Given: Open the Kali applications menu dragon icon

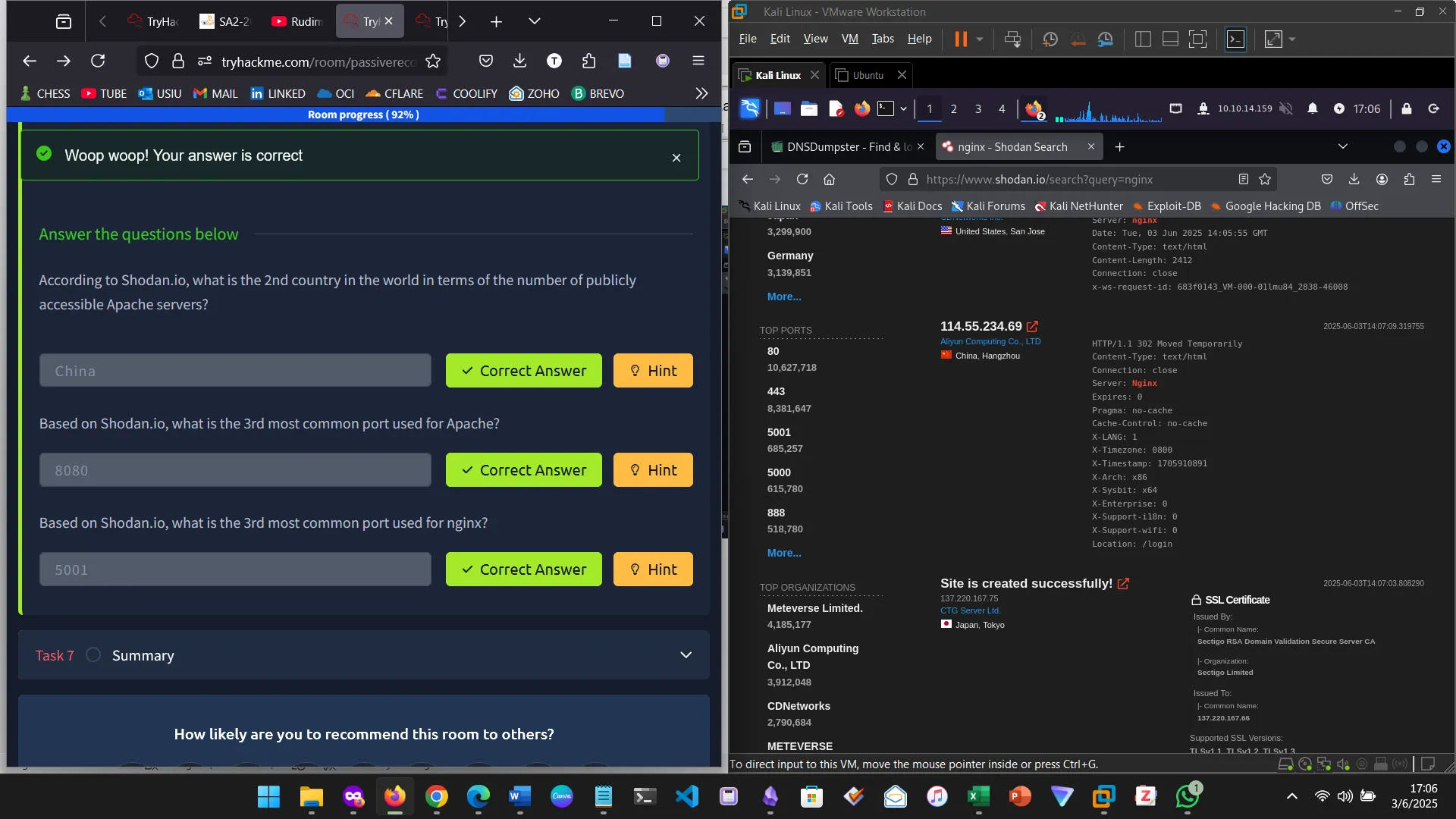Looking at the screenshot, I should tap(750, 108).
